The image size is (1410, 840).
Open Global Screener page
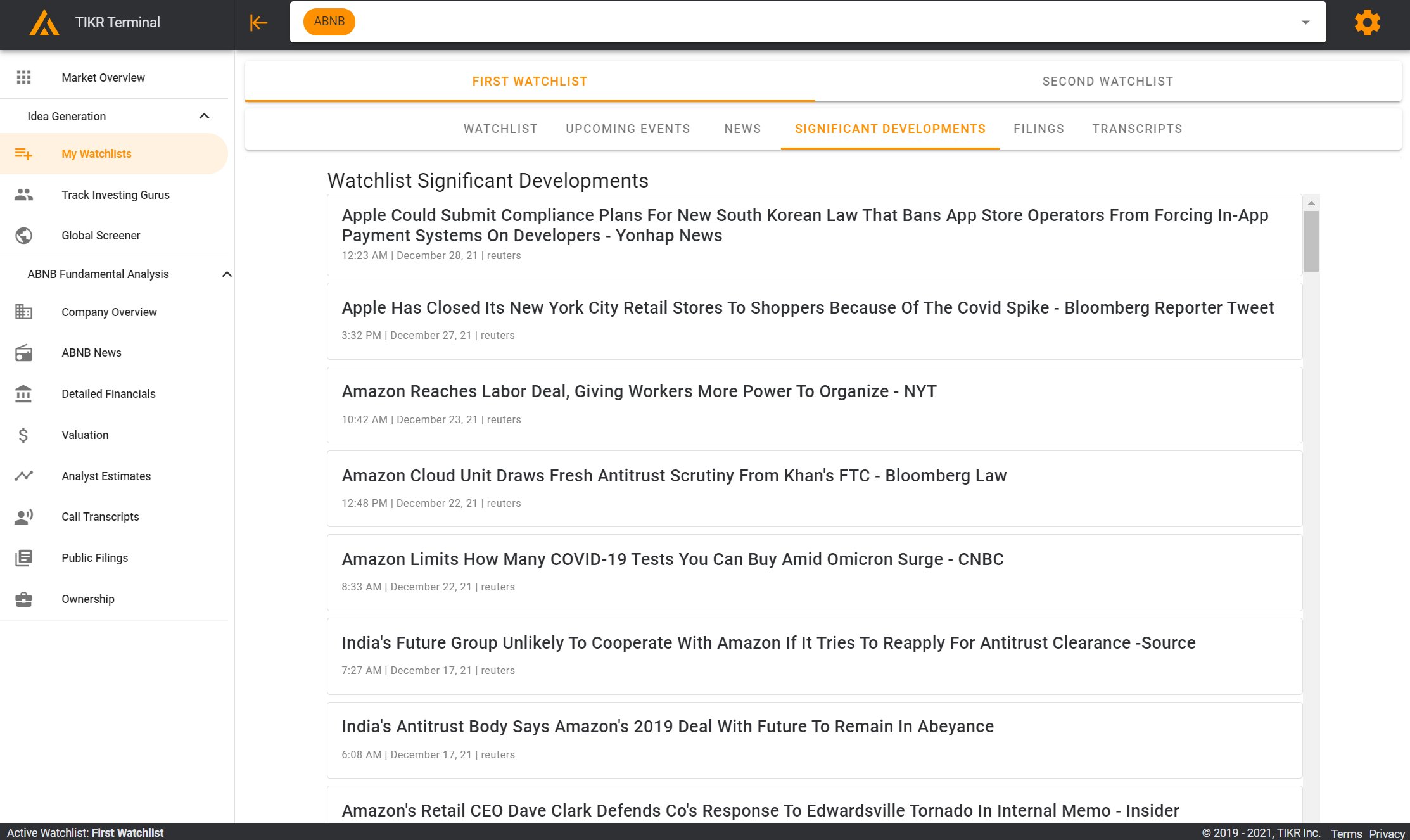[114, 236]
